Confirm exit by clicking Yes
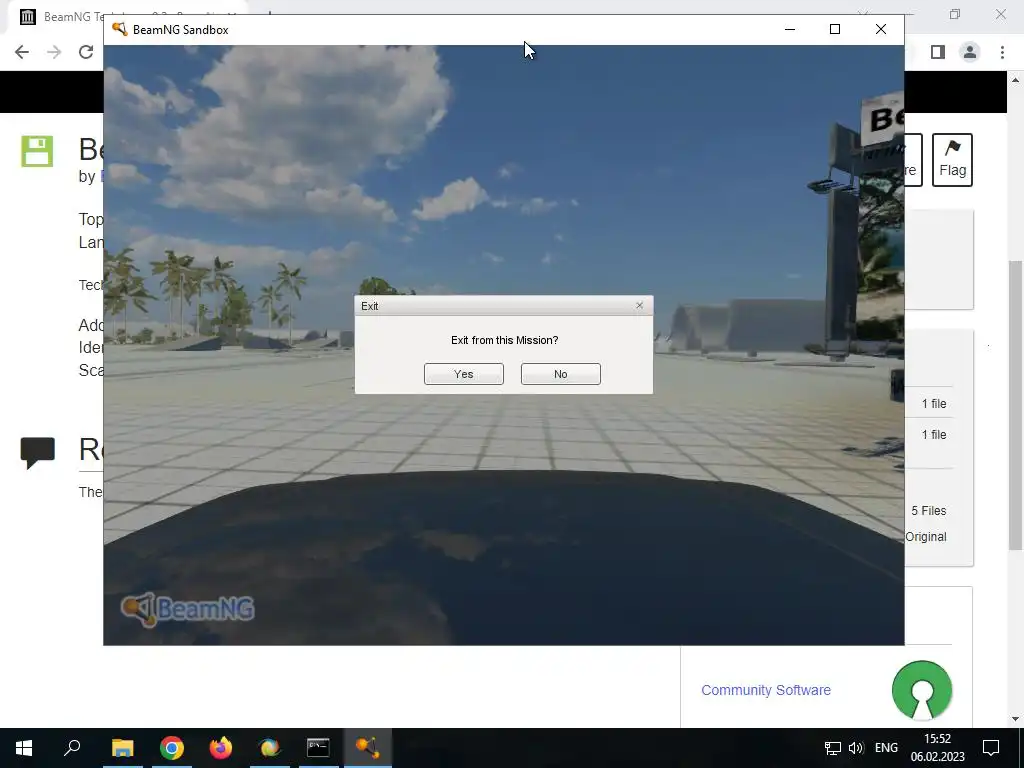 [x=464, y=374]
